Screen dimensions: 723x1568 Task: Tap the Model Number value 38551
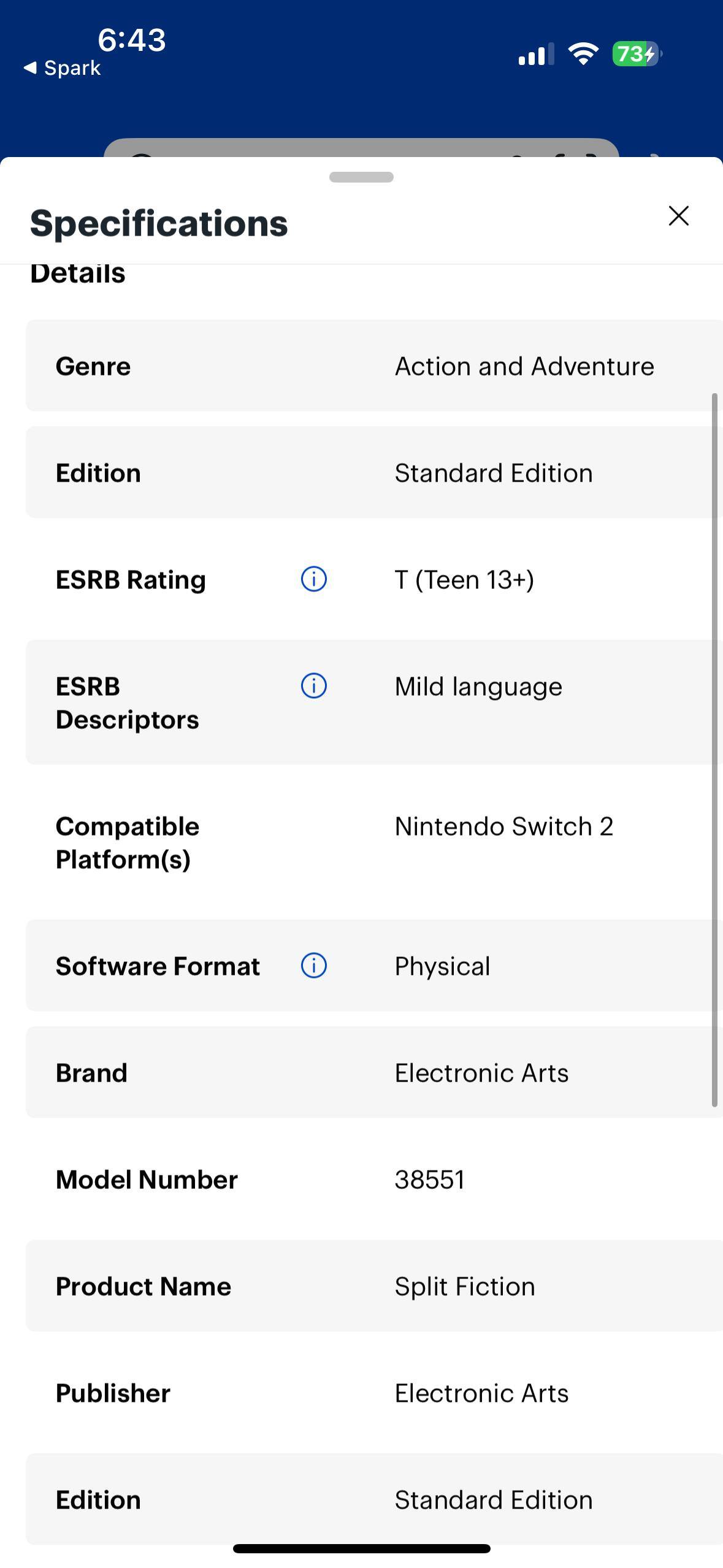click(429, 1179)
